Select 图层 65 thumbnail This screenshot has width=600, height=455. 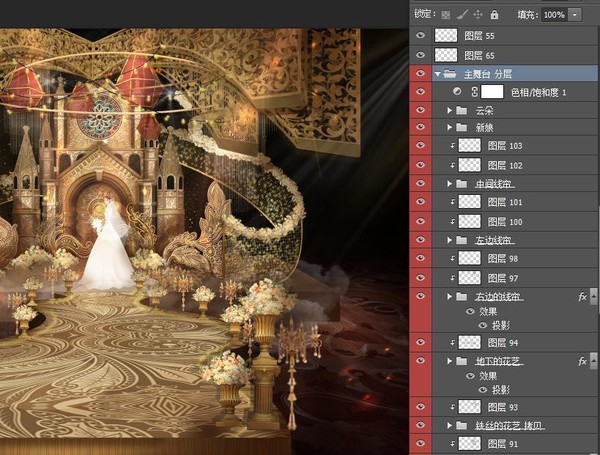pyautogui.click(x=446, y=55)
